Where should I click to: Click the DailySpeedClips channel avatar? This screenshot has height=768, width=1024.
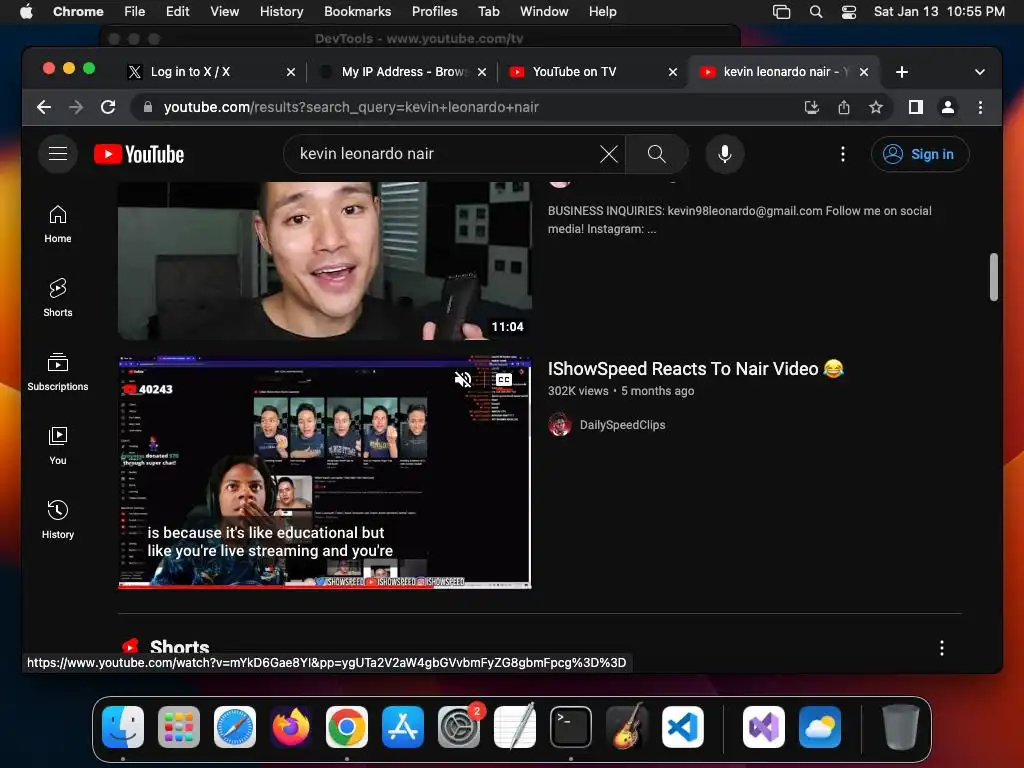click(560, 424)
